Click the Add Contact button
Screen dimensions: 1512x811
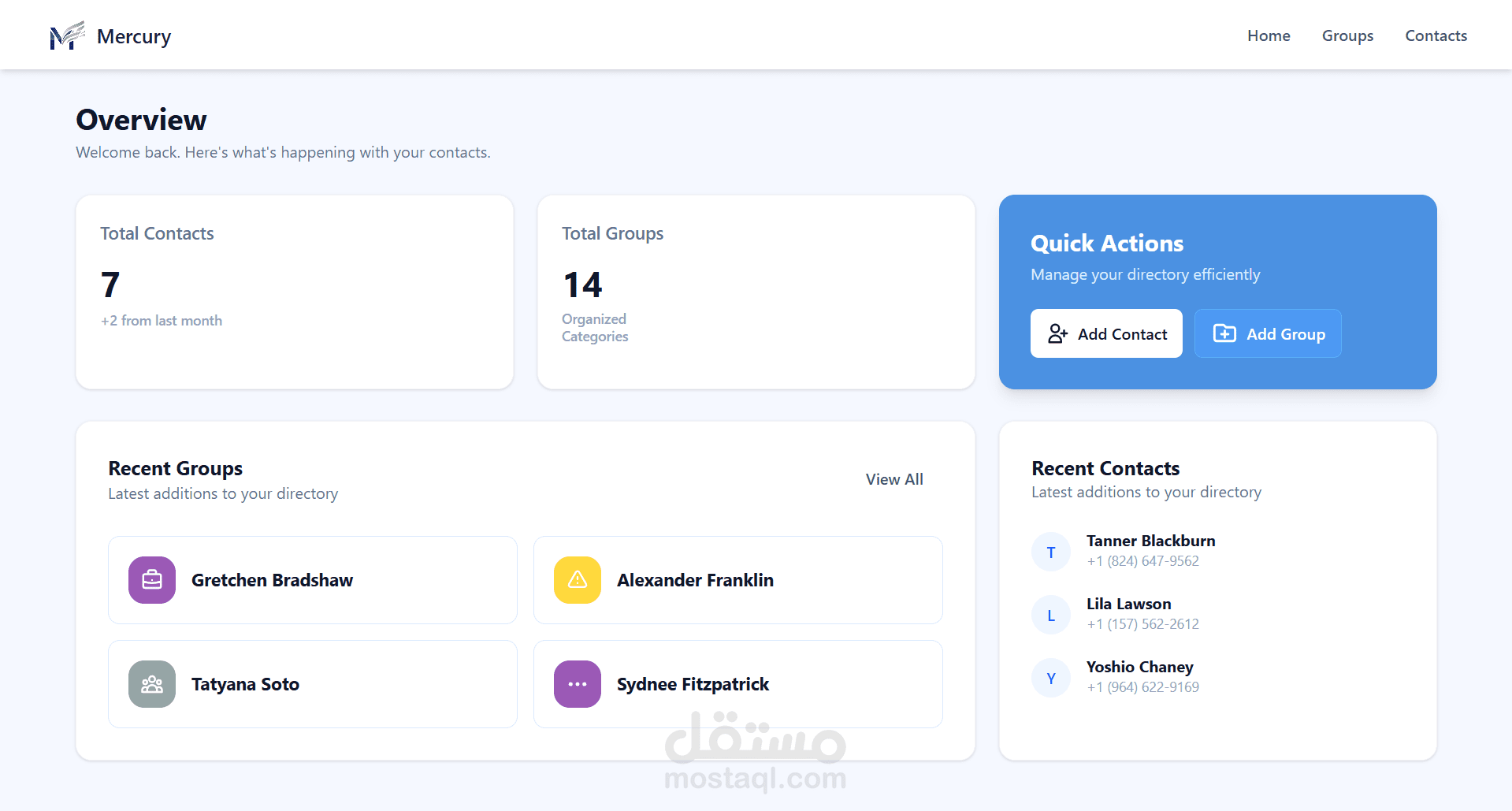click(x=1106, y=333)
